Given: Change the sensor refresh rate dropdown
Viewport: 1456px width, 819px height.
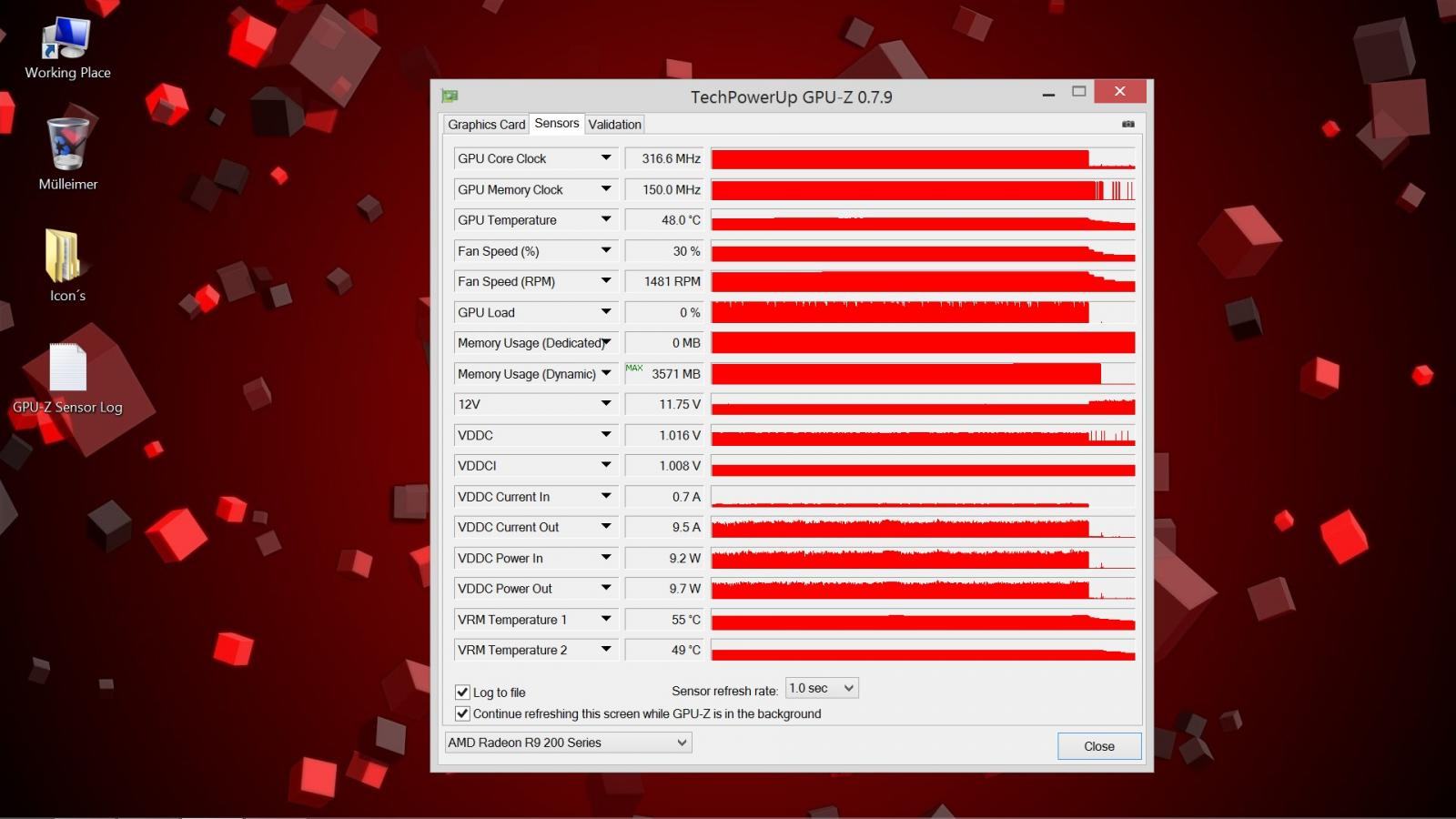Looking at the screenshot, I should click(x=822, y=688).
